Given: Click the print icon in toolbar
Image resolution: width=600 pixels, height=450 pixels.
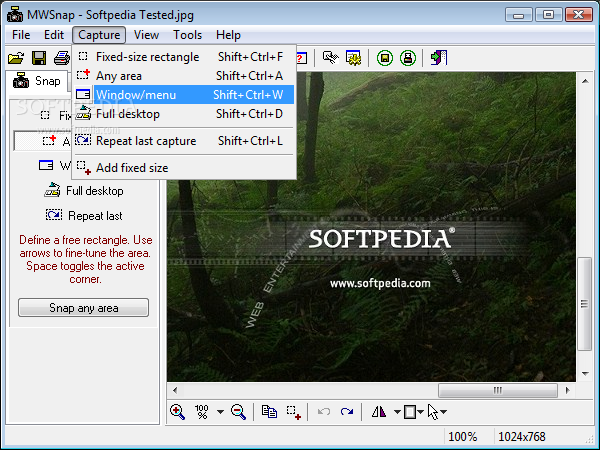Looking at the screenshot, I should coord(62,58).
